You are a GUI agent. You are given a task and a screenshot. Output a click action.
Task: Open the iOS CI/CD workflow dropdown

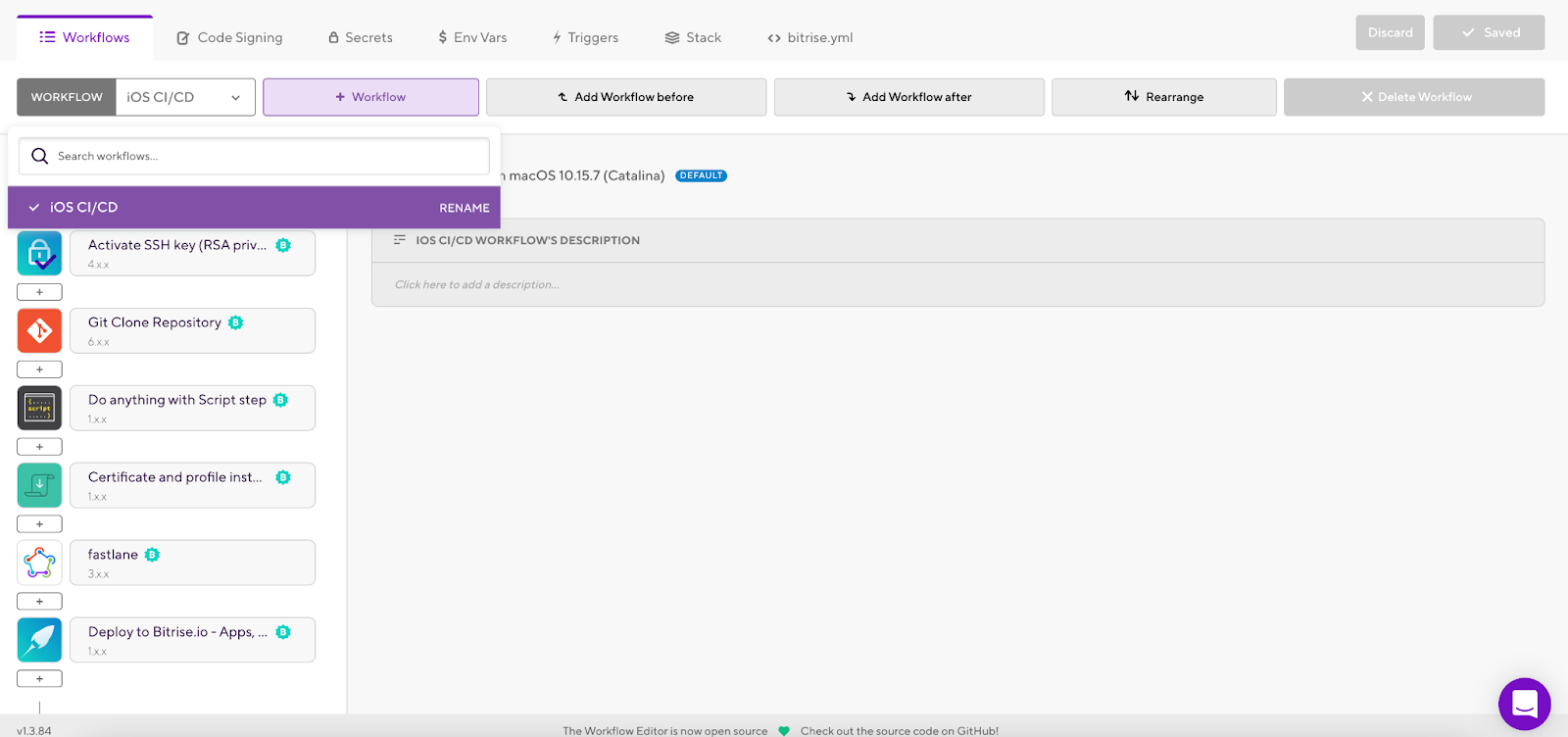(185, 97)
